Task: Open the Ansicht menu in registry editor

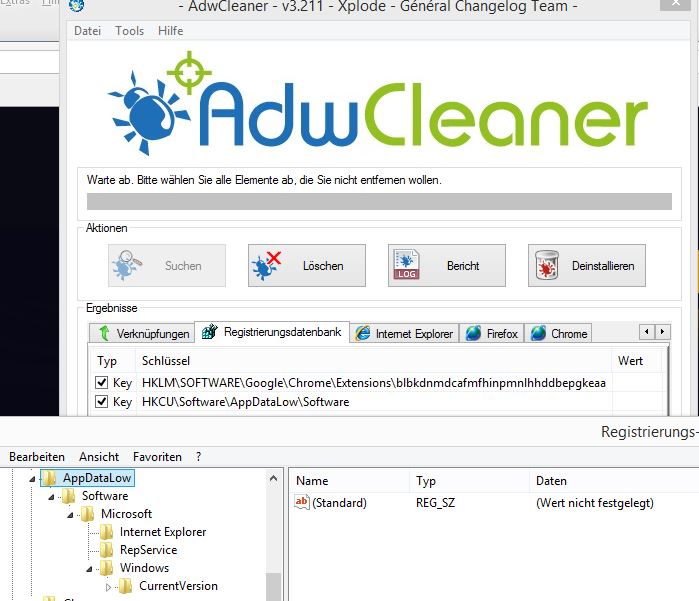Action: [99, 457]
